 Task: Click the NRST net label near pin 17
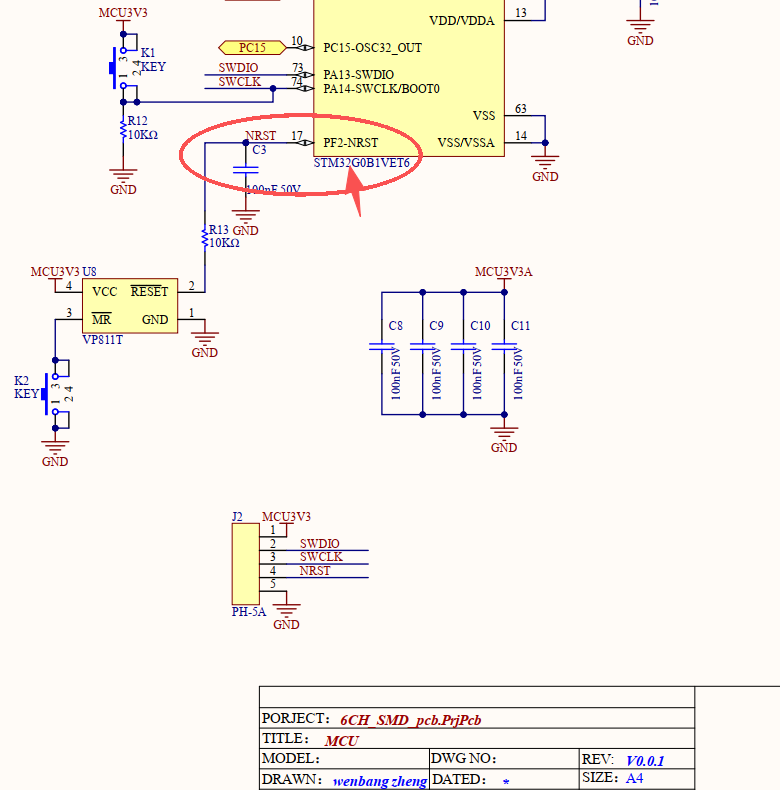[261, 136]
